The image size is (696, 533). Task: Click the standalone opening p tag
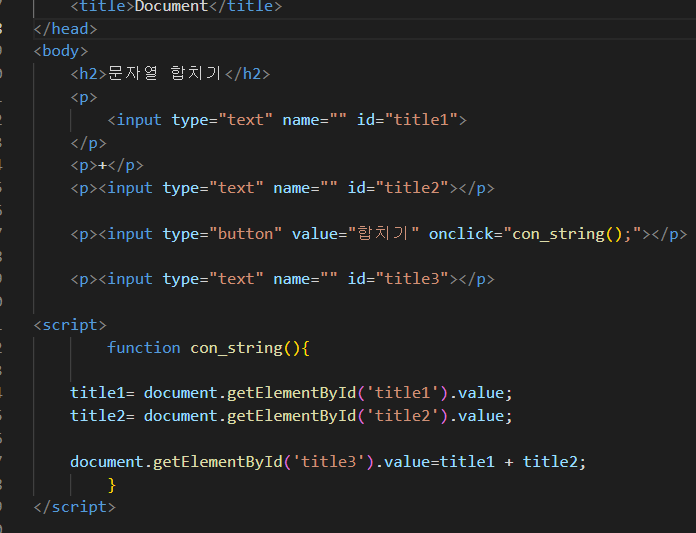[84, 97]
